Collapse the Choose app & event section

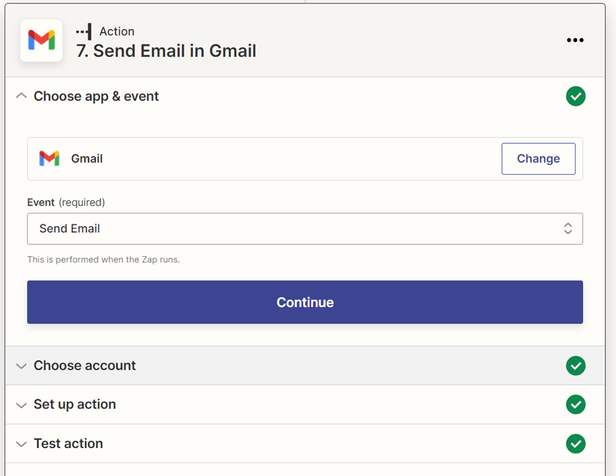click(21, 96)
